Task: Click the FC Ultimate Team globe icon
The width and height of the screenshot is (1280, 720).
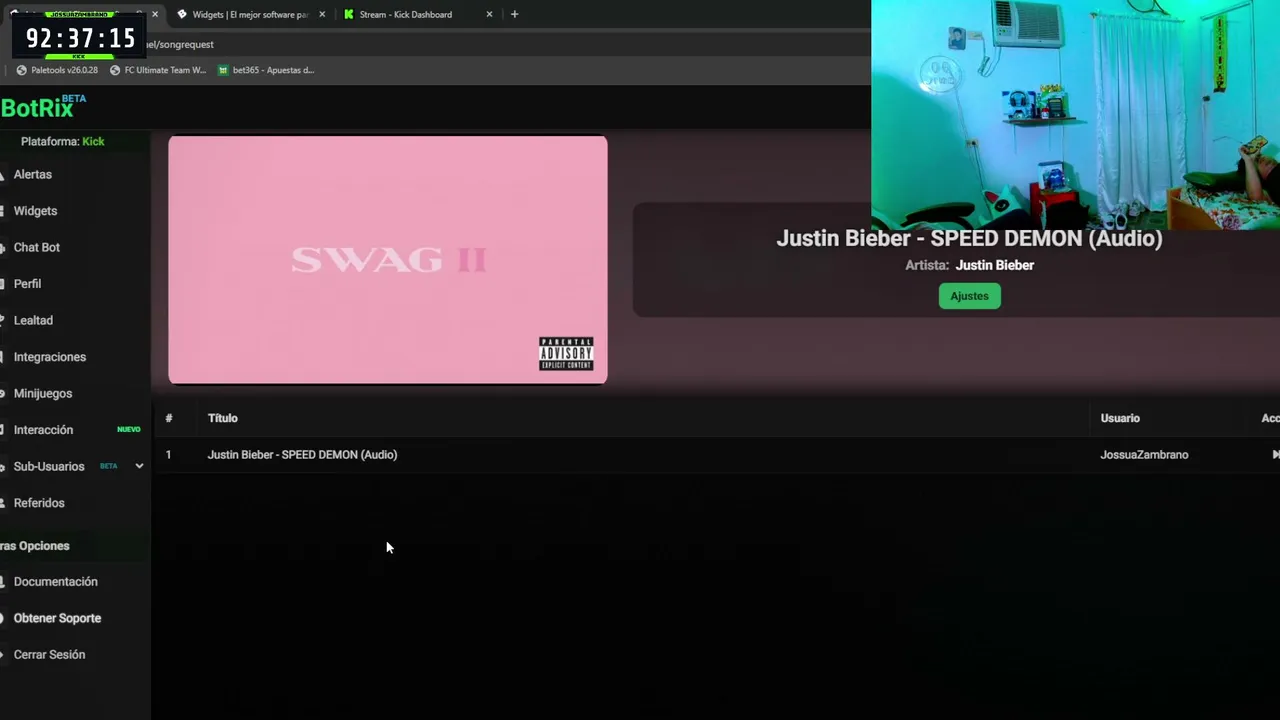Action: click(x=115, y=70)
